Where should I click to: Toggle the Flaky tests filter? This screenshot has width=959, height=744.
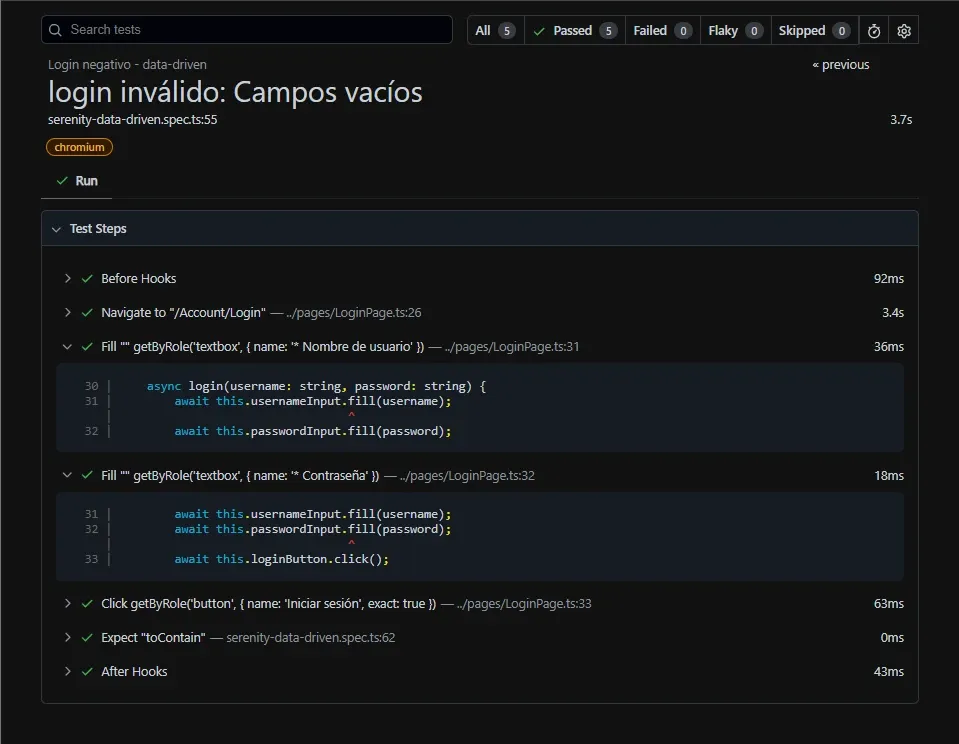click(734, 30)
